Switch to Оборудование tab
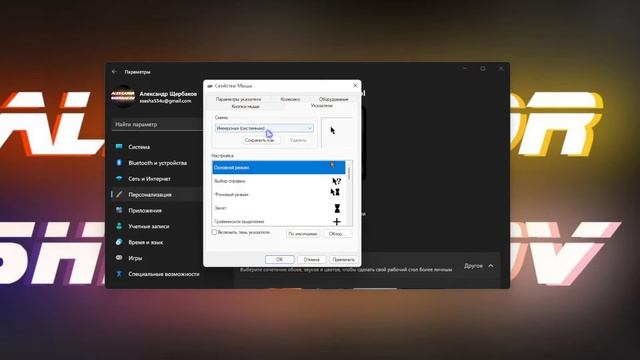This screenshot has width=640, height=360. [x=333, y=99]
